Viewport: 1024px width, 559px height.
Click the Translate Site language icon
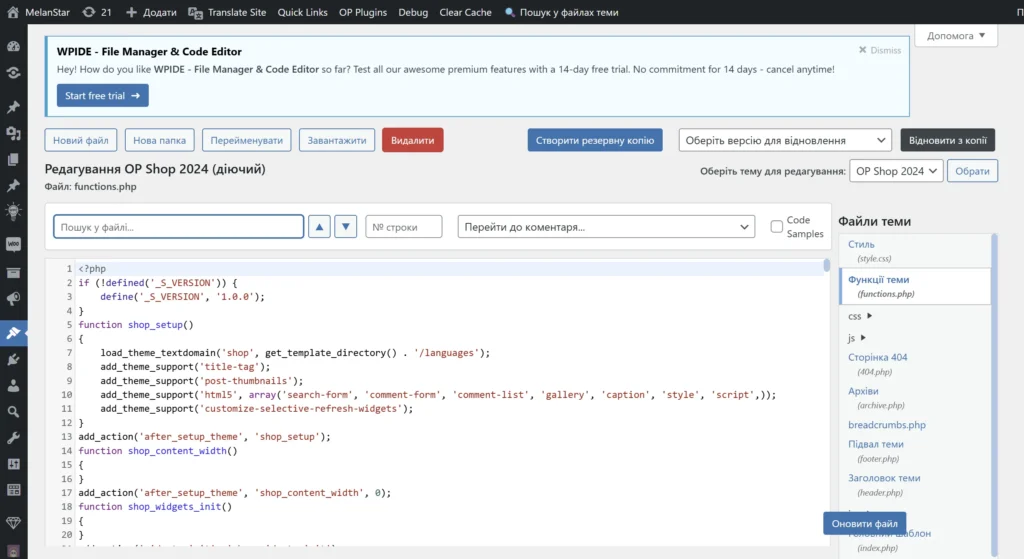click(195, 12)
